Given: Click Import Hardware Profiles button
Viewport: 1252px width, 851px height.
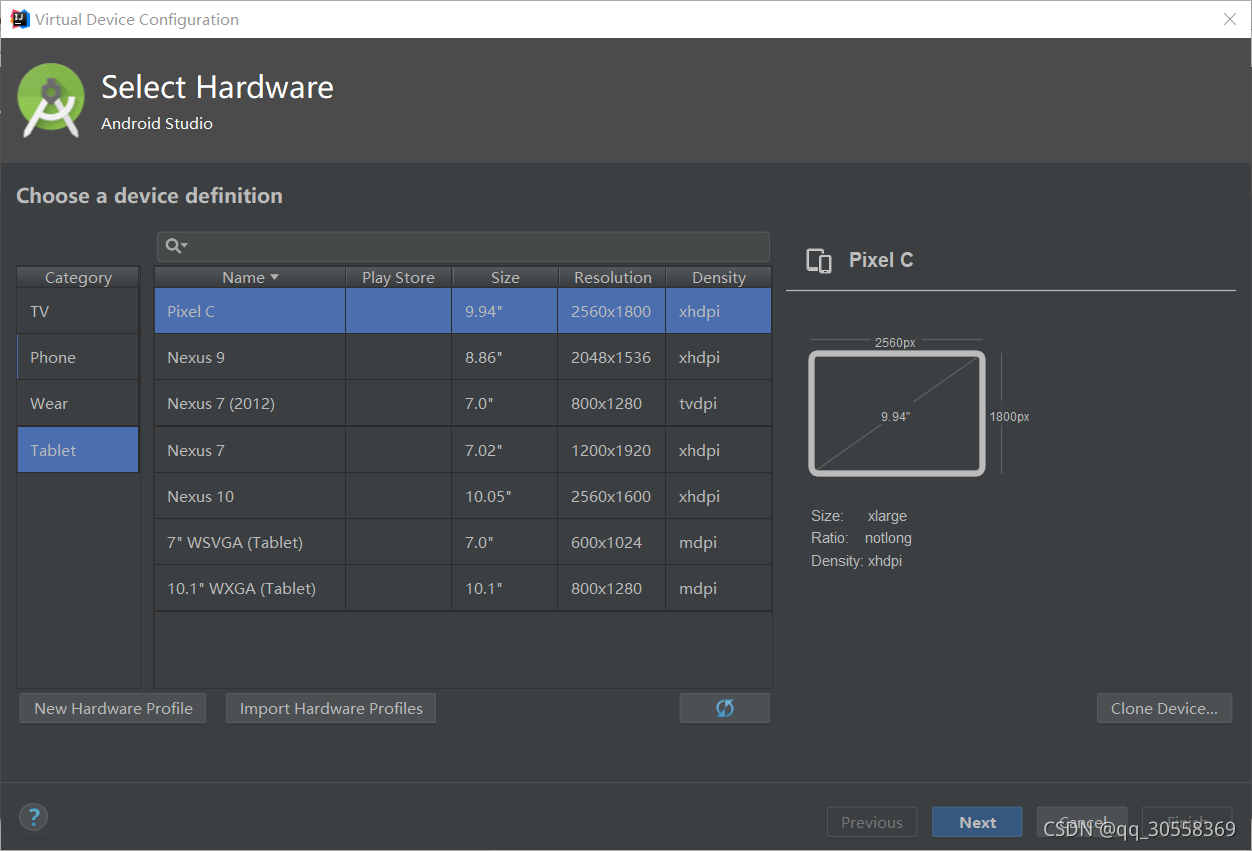Looking at the screenshot, I should coord(331,708).
